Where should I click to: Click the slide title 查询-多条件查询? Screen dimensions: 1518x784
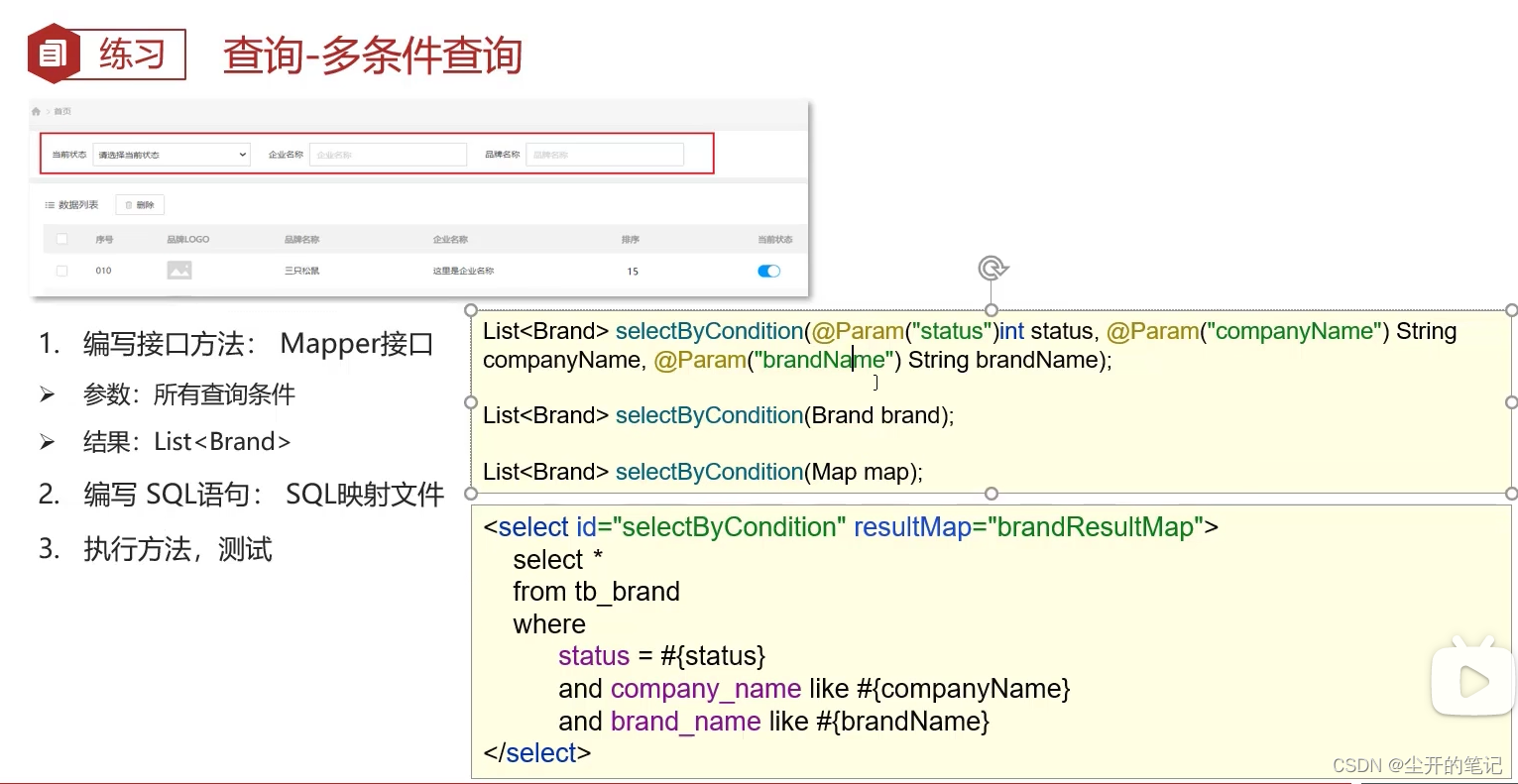click(x=373, y=56)
